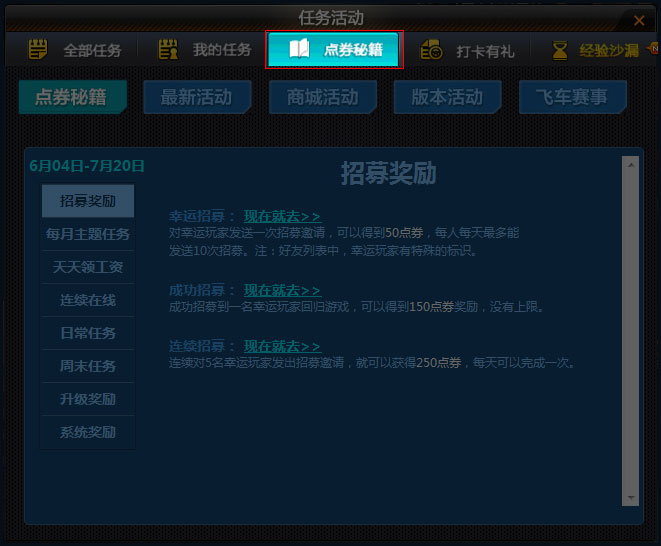Click the 我的任务 checklist icon
This screenshot has height=546, width=661.
click(168, 49)
